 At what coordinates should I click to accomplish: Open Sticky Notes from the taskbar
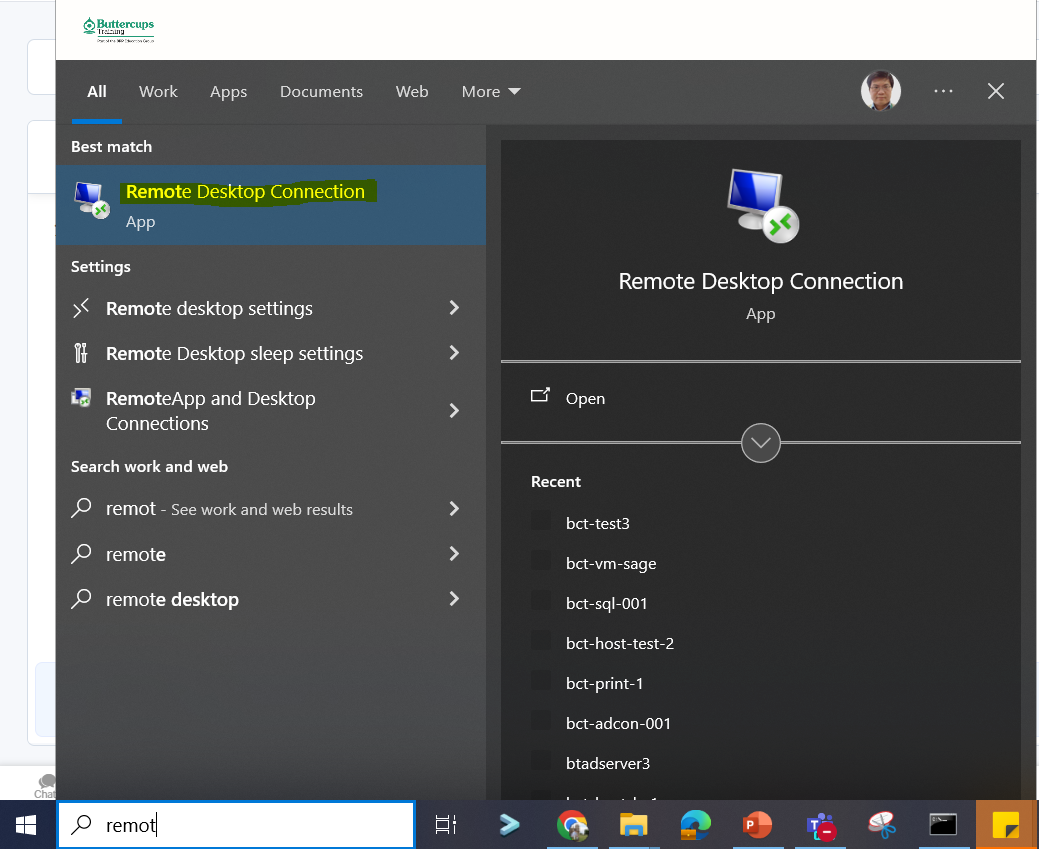click(x=1005, y=825)
